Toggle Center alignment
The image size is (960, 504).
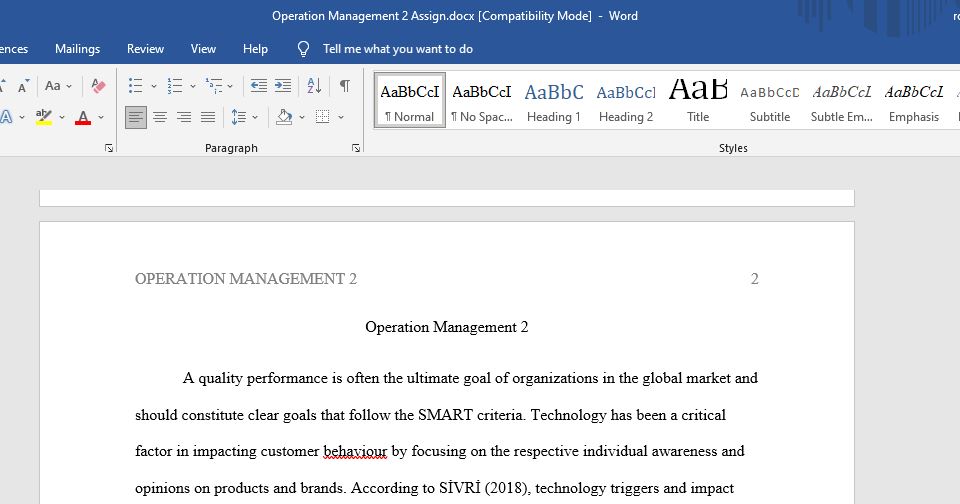coord(160,117)
